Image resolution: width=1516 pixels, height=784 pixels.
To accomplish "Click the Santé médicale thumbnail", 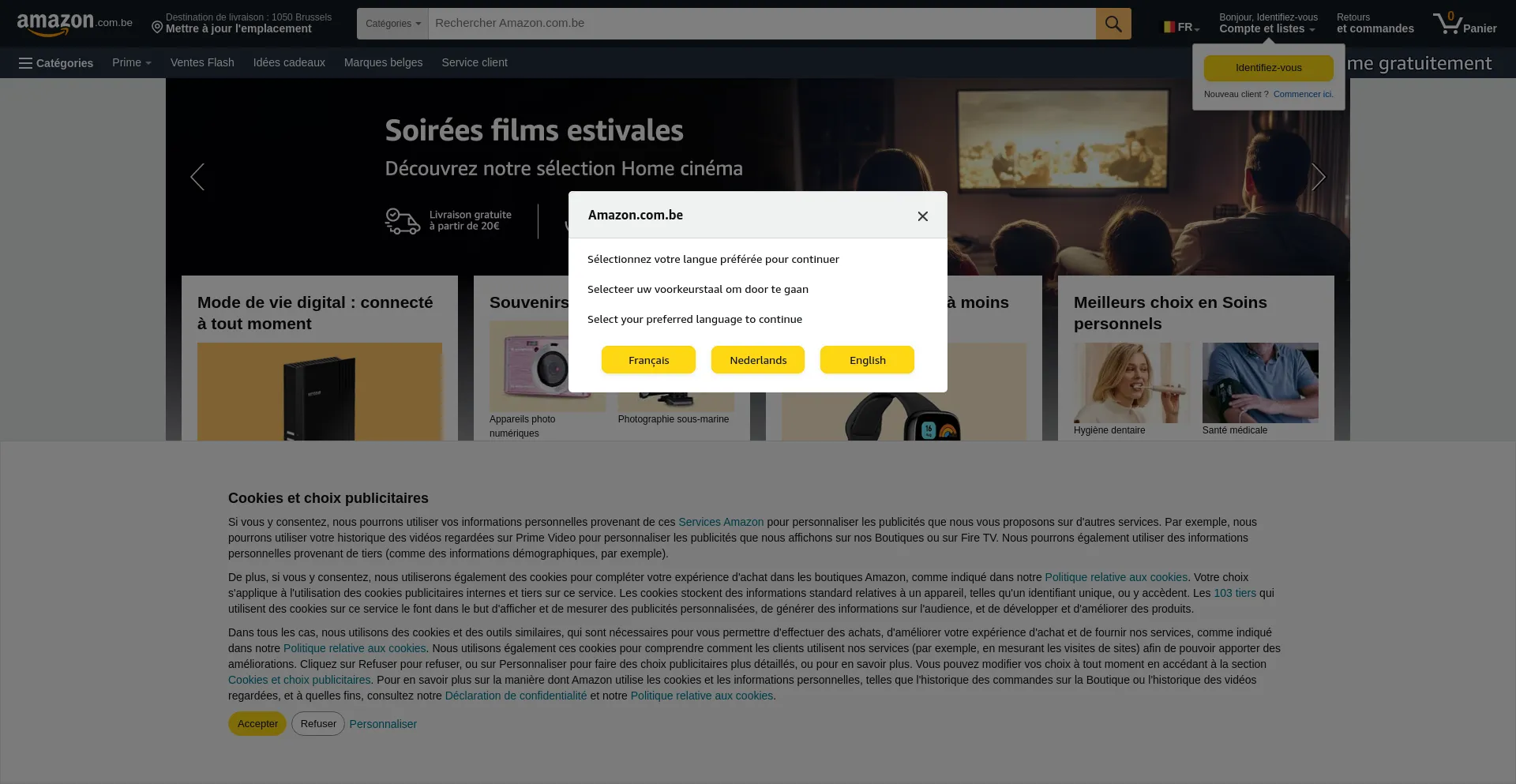I will coord(1260,383).
